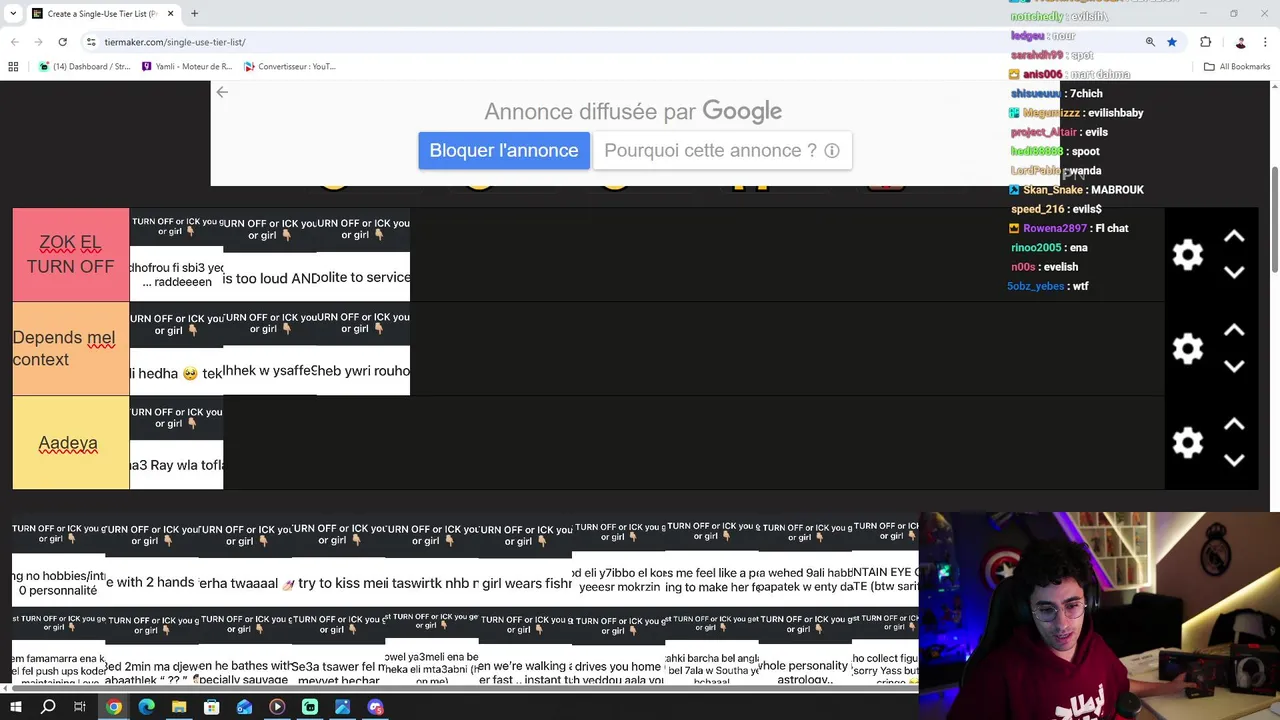Select the 'heb ywri rouho' item in Depends tier
The height and width of the screenshot is (720, 1280).
(x=363, y=349)
